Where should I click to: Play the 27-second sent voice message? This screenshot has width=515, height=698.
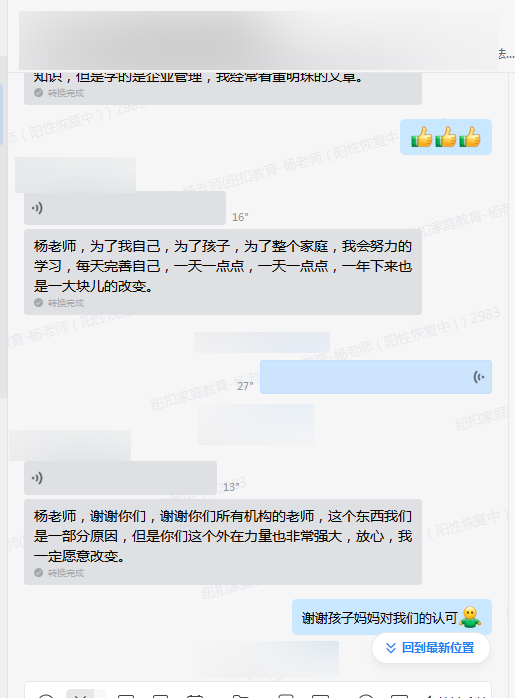(x=376, y=377)
